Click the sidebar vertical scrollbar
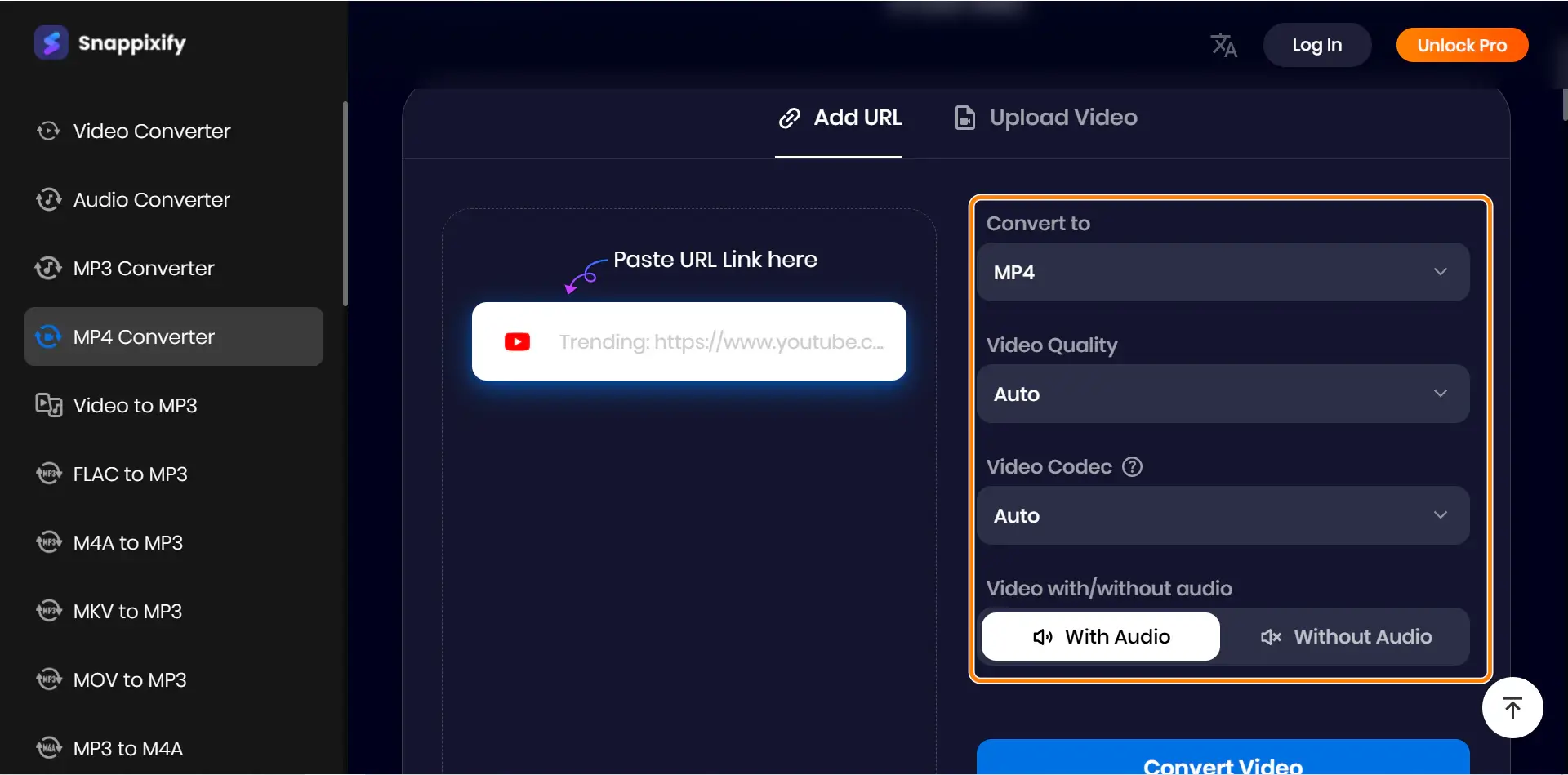Viewport: 1568px width, 775px height. click(x=345, y=204)
